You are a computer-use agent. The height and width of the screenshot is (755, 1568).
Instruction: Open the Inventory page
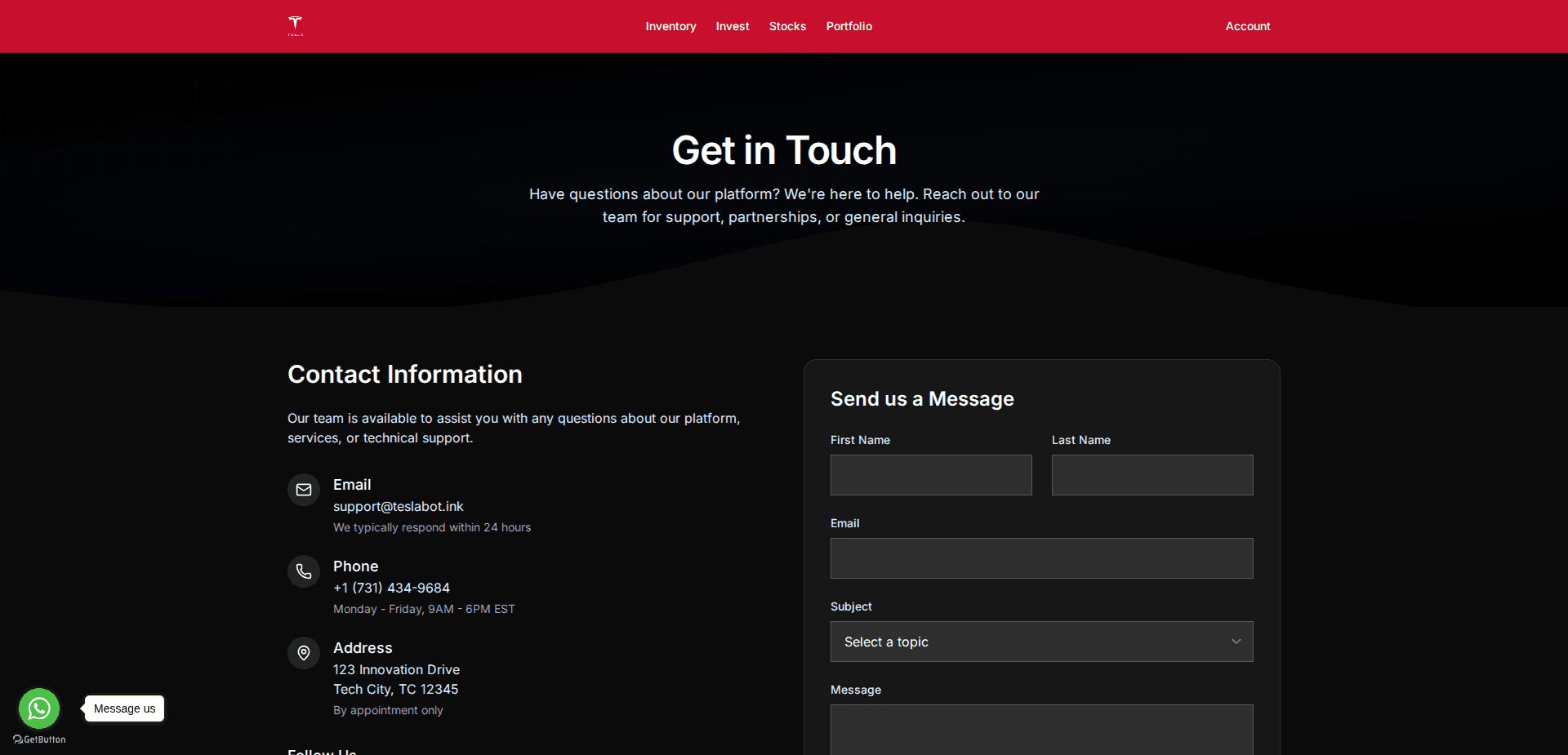tap(670, 26)
